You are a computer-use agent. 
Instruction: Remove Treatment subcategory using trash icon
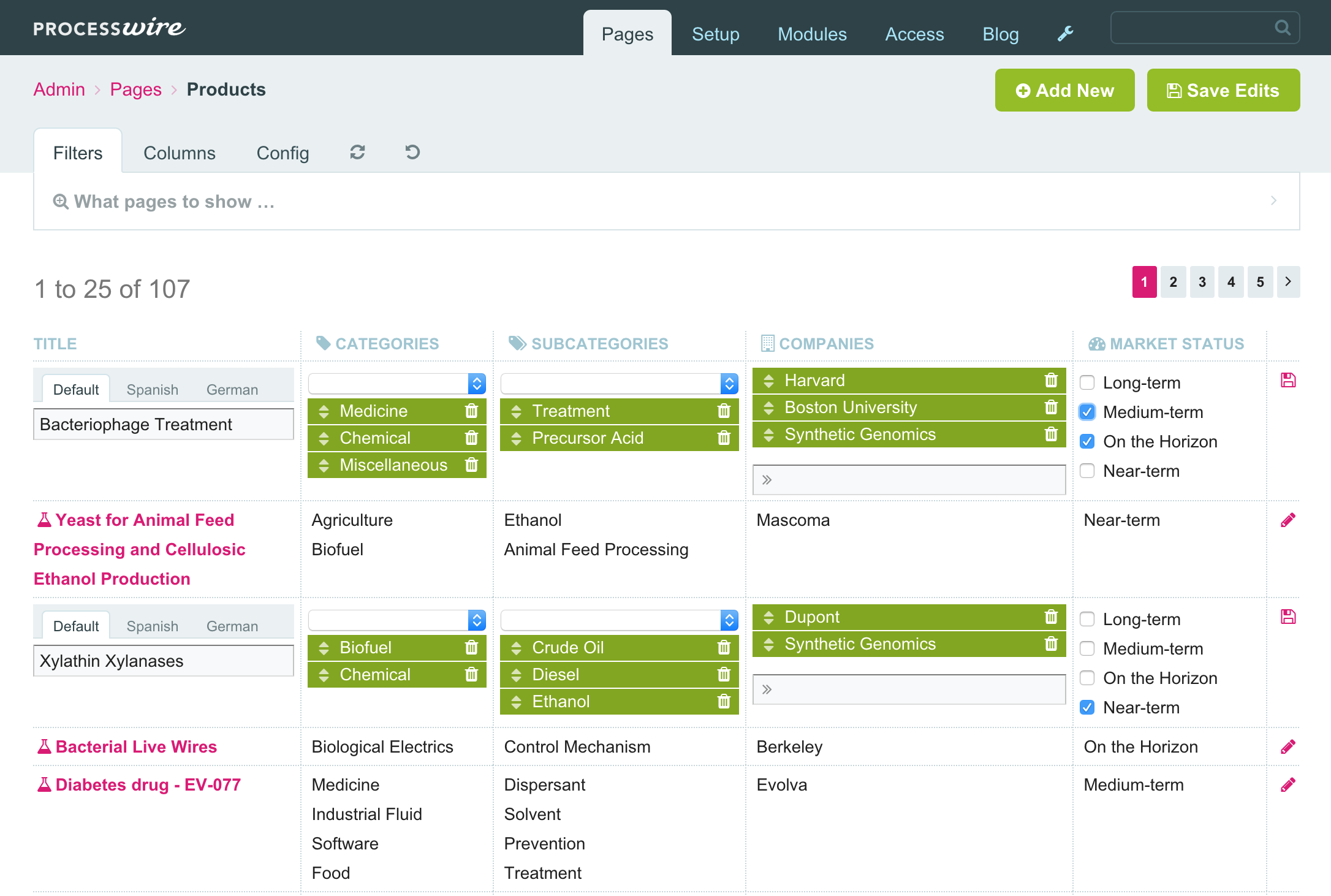[x=724, y=411]
